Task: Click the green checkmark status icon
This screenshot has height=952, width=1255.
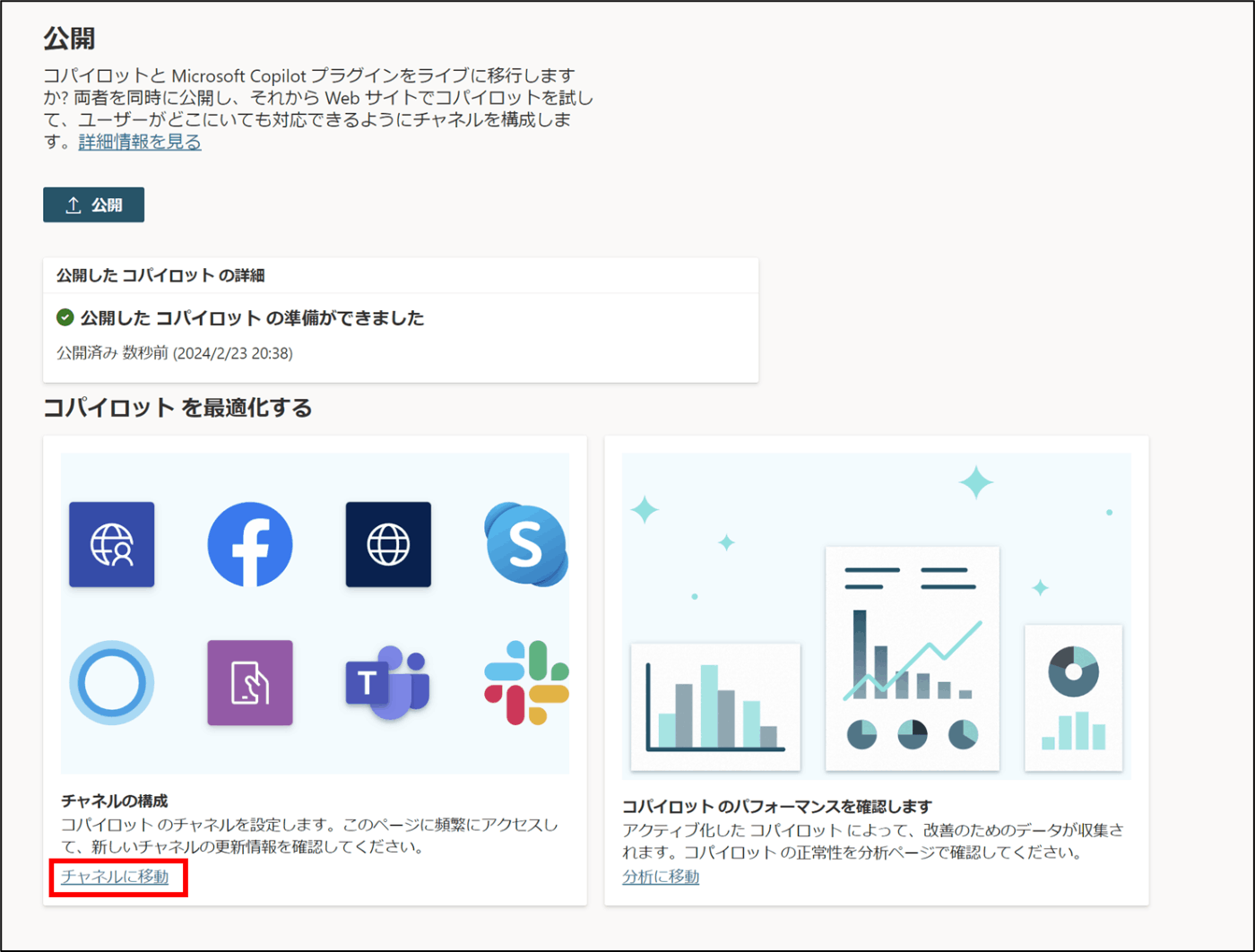Action: click(x=65, y=317)
